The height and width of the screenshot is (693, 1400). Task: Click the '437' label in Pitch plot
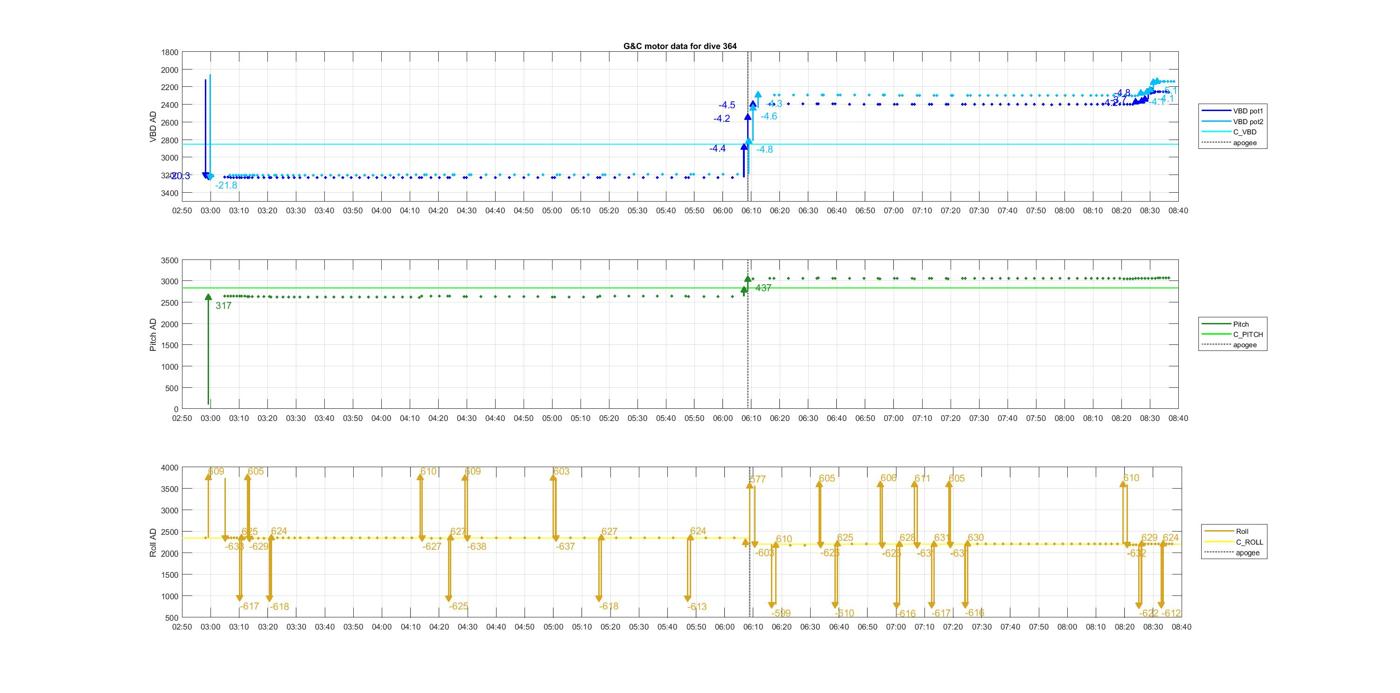pyautogui.click(x=763, y=288)
